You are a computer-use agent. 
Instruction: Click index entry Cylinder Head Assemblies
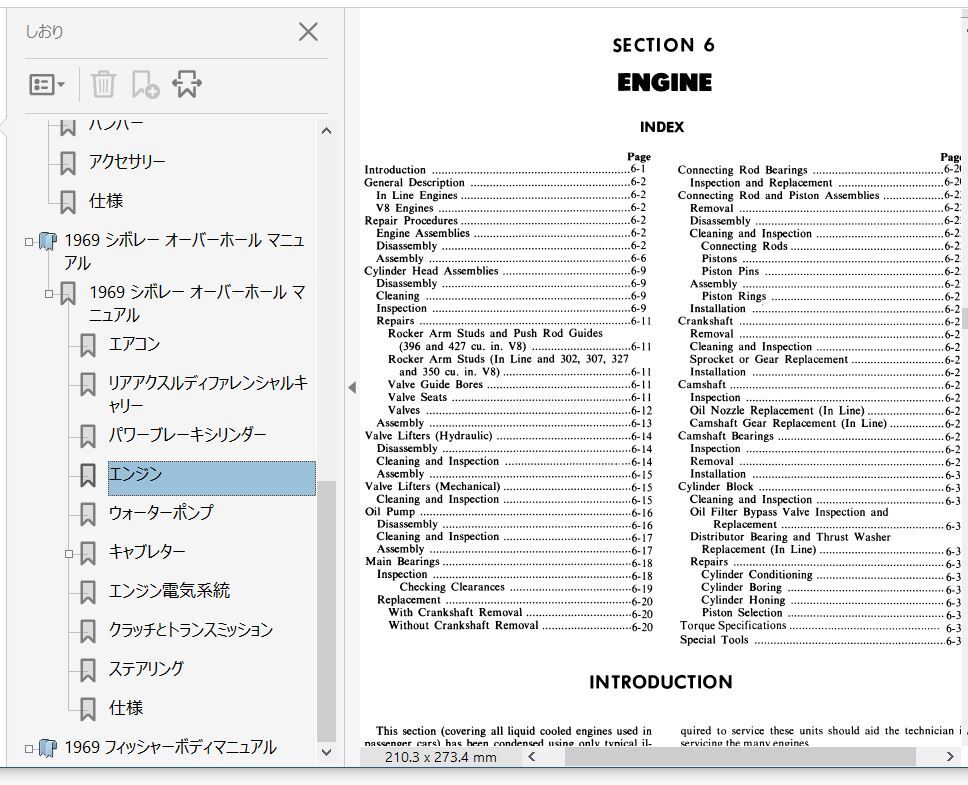tap(431, 271)
